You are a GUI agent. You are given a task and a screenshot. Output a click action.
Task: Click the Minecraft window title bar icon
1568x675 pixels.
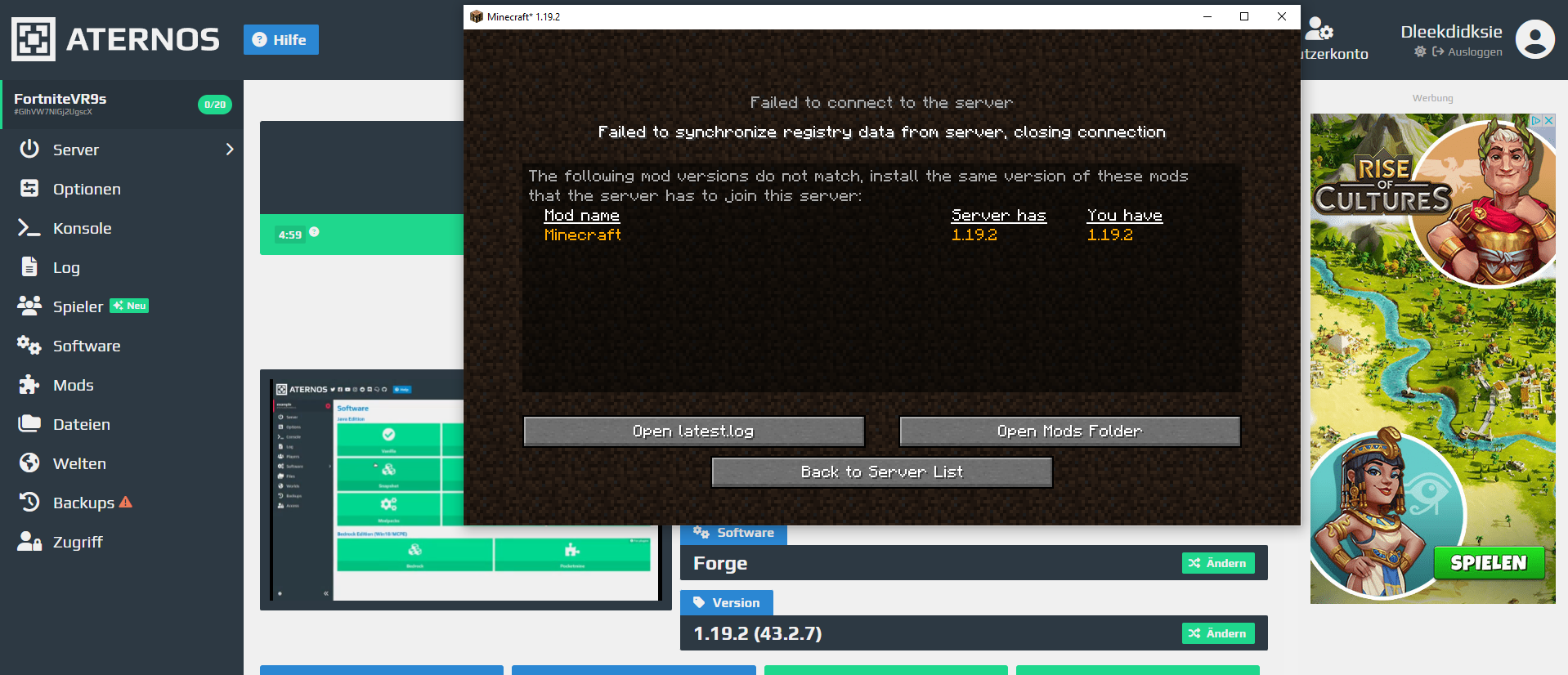point(477,16)
